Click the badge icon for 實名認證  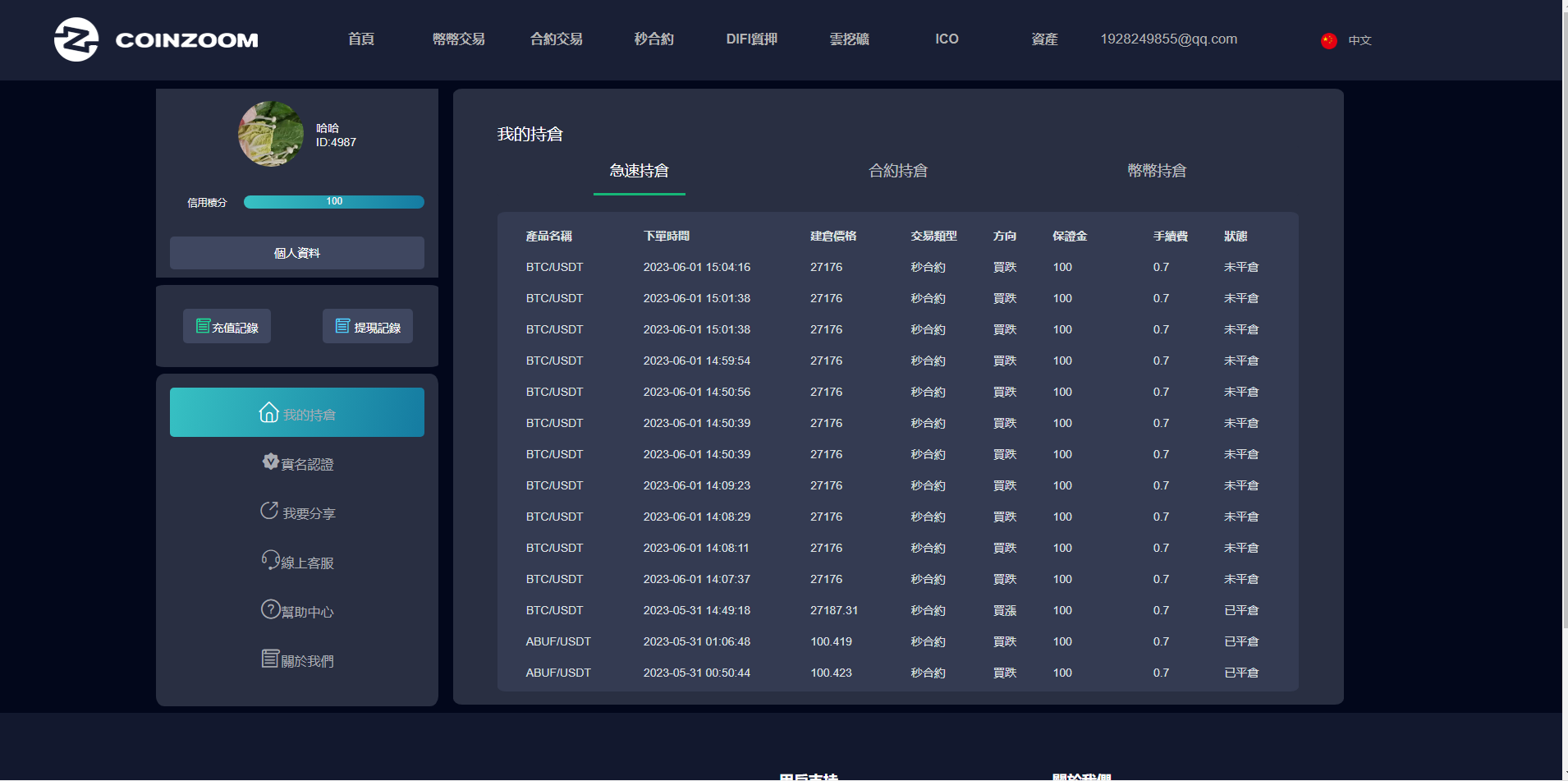click(270, 462)
